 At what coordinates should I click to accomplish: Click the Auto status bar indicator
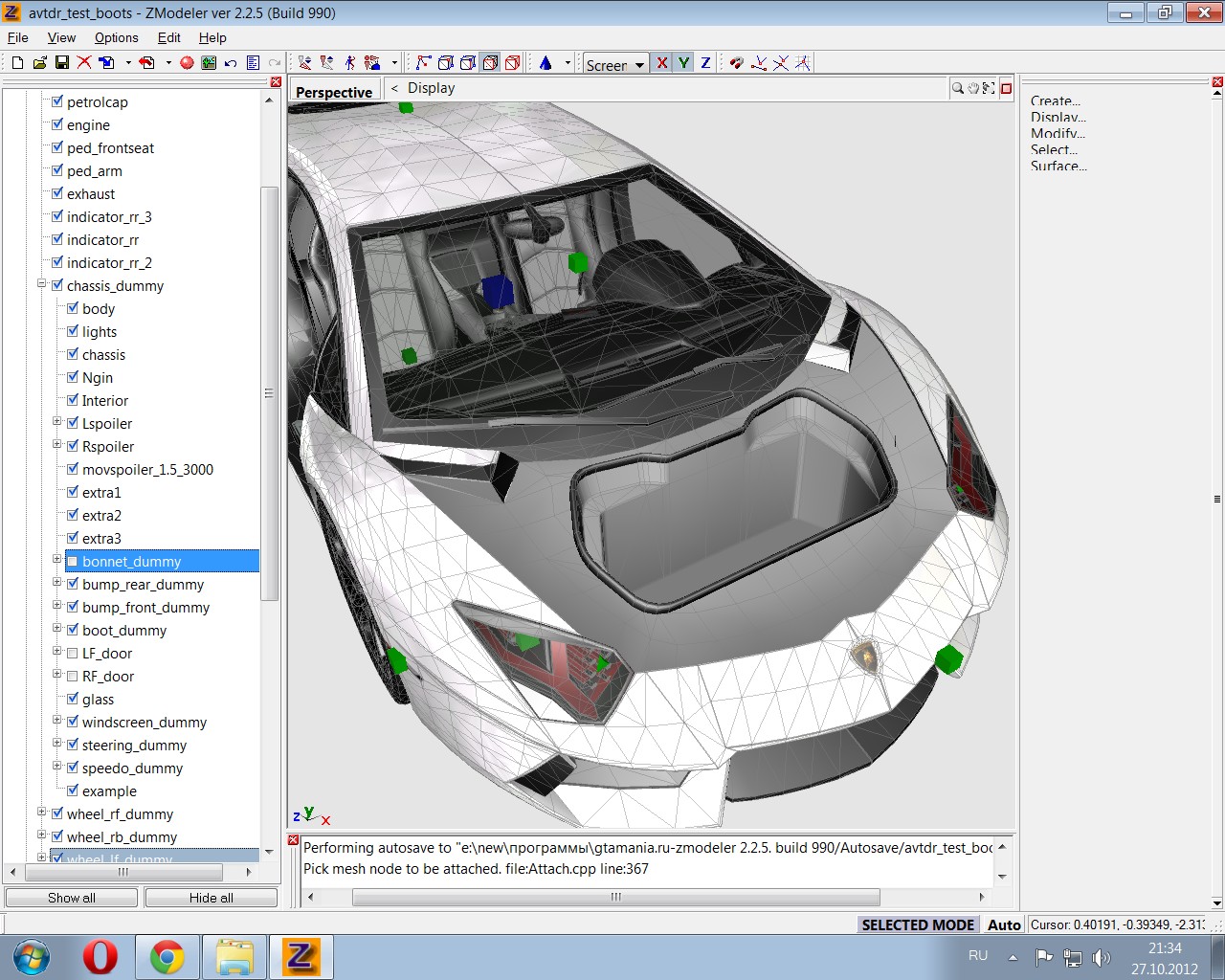1004,924
